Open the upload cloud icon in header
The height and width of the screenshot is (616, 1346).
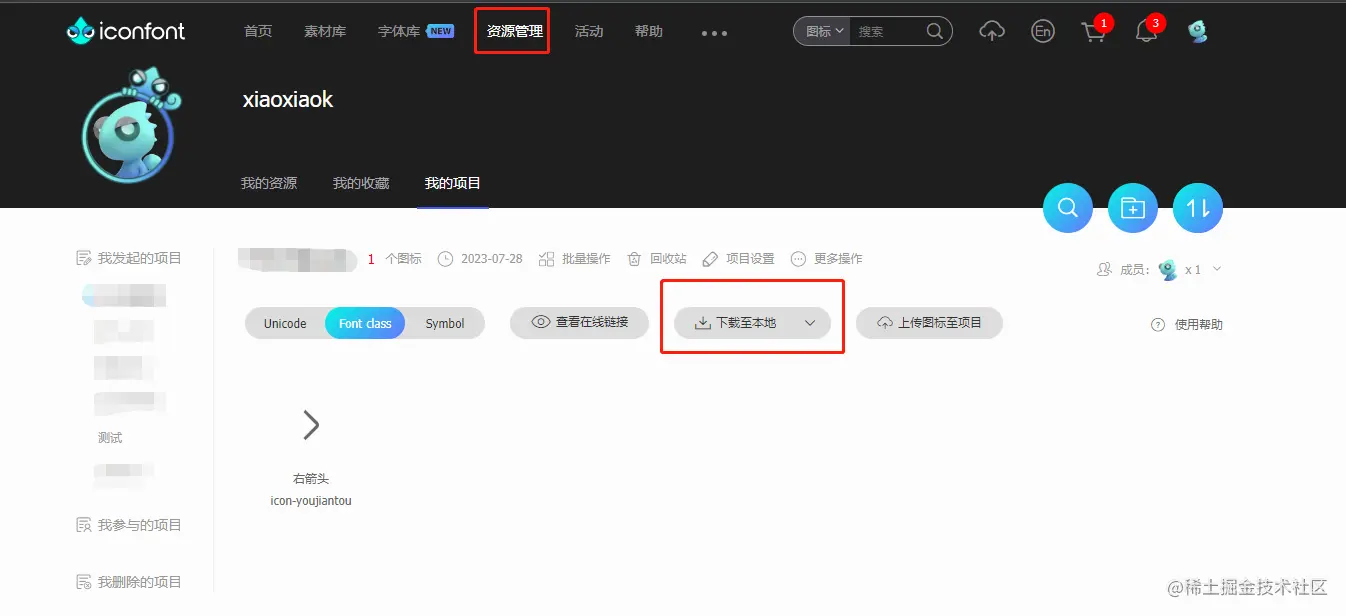click(991, 31)
